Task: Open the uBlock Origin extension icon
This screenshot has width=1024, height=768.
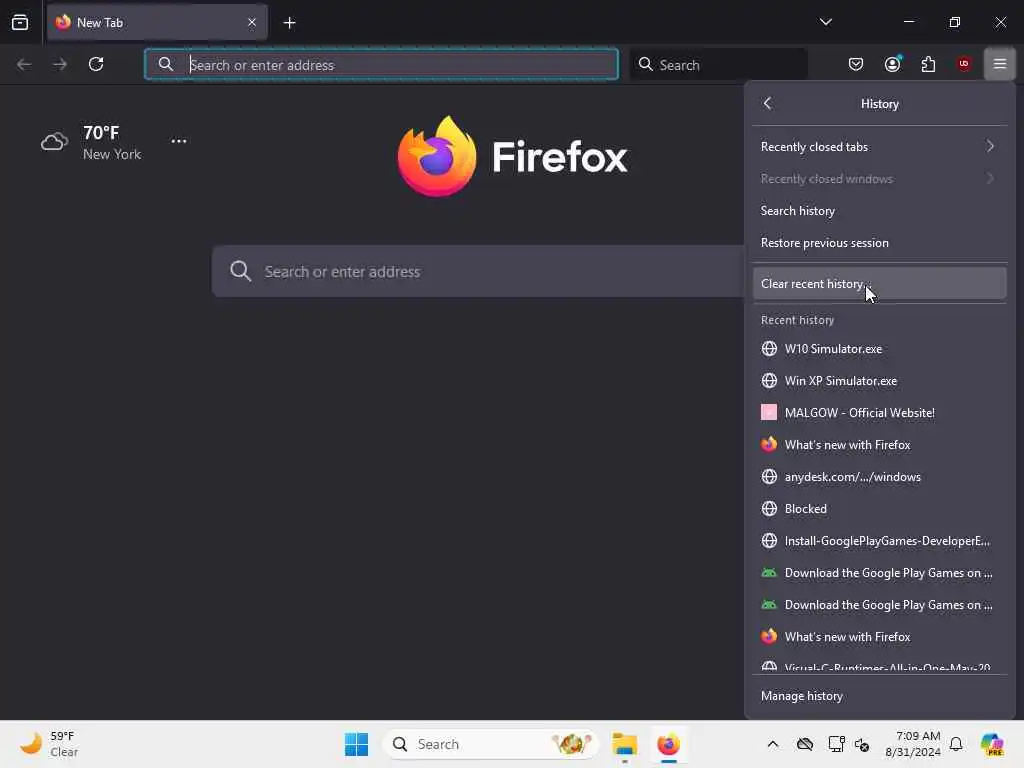Action: click(964, 64)
